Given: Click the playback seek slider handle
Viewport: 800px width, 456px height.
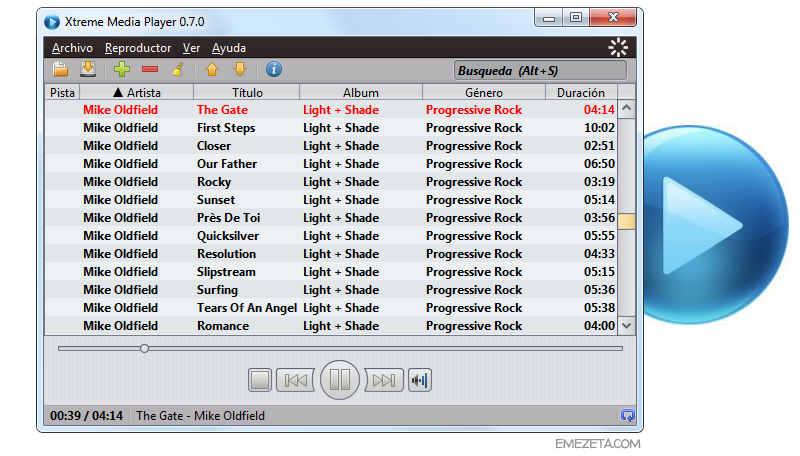Looking at the screenshot, I should pyautogui.click(x=144, y=348).
